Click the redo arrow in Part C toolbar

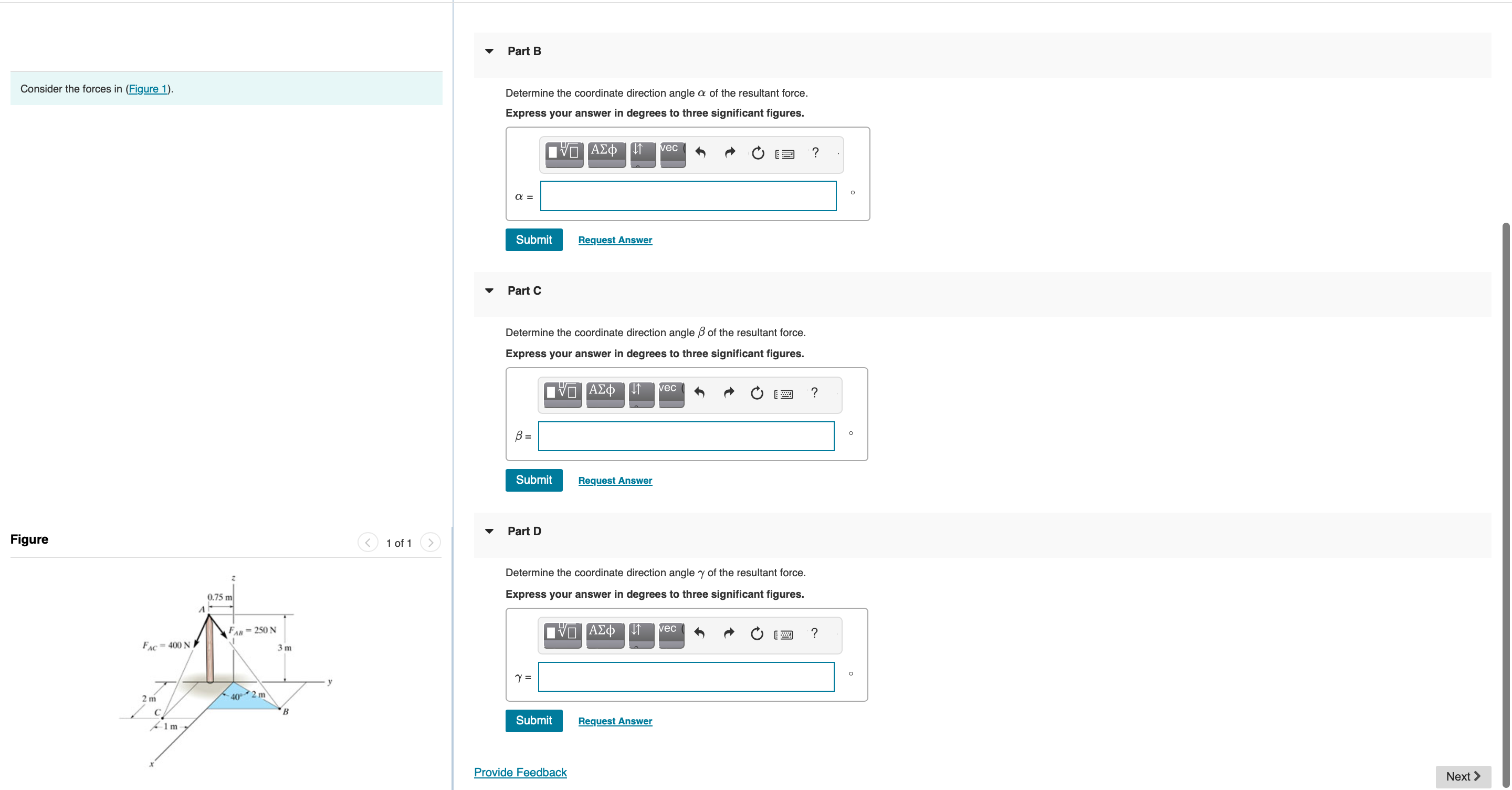pyautogui.click(x=728, y=392)
